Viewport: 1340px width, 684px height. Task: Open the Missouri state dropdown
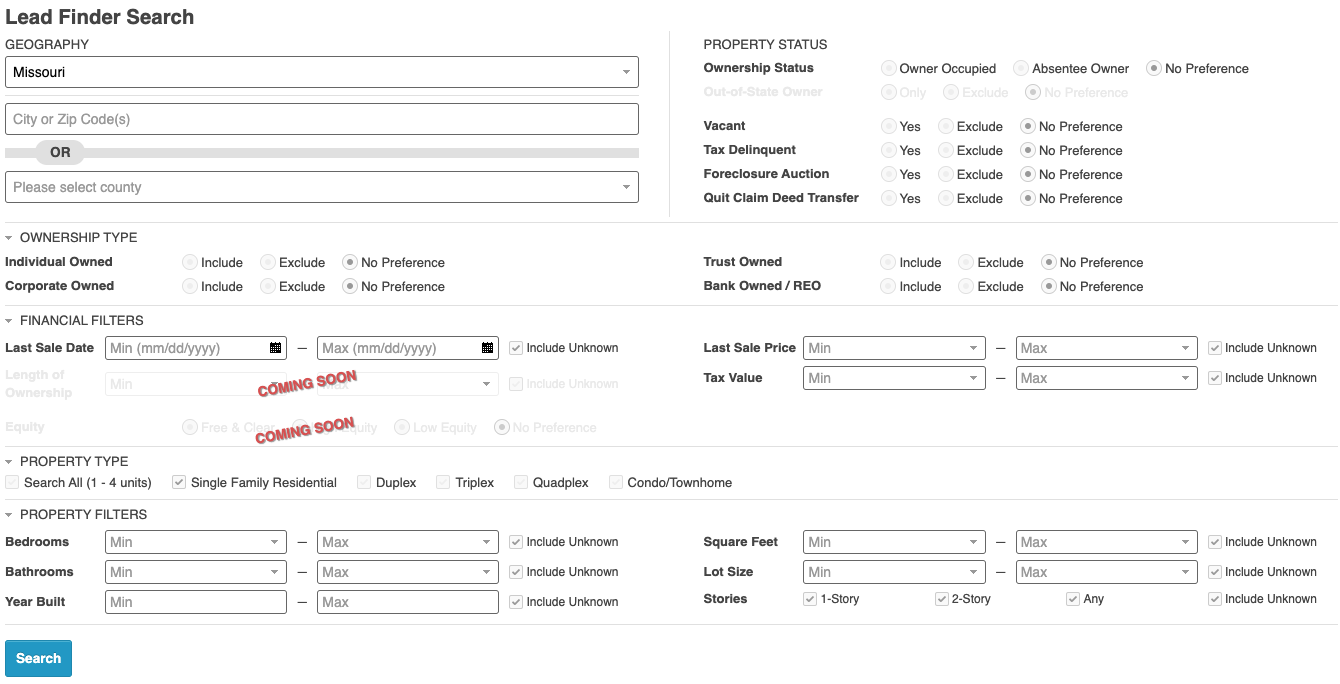(x=322, y=72)
